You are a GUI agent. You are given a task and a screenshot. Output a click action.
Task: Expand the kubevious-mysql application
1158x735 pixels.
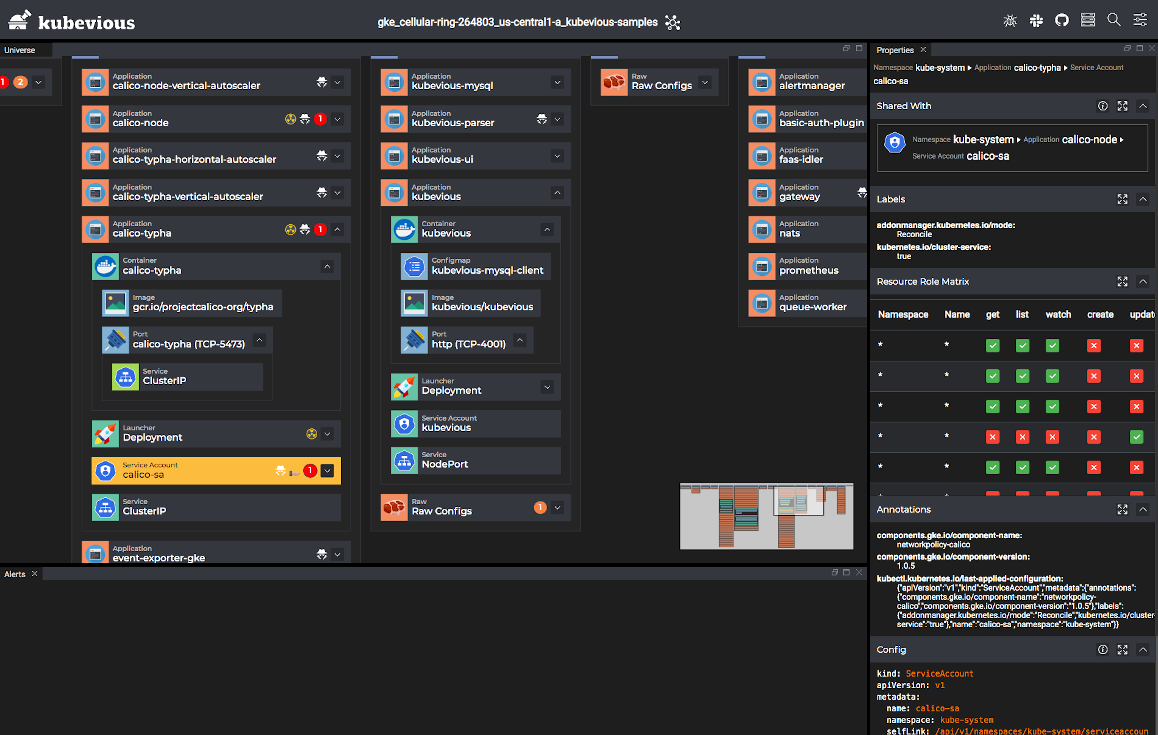coord(558,82)
